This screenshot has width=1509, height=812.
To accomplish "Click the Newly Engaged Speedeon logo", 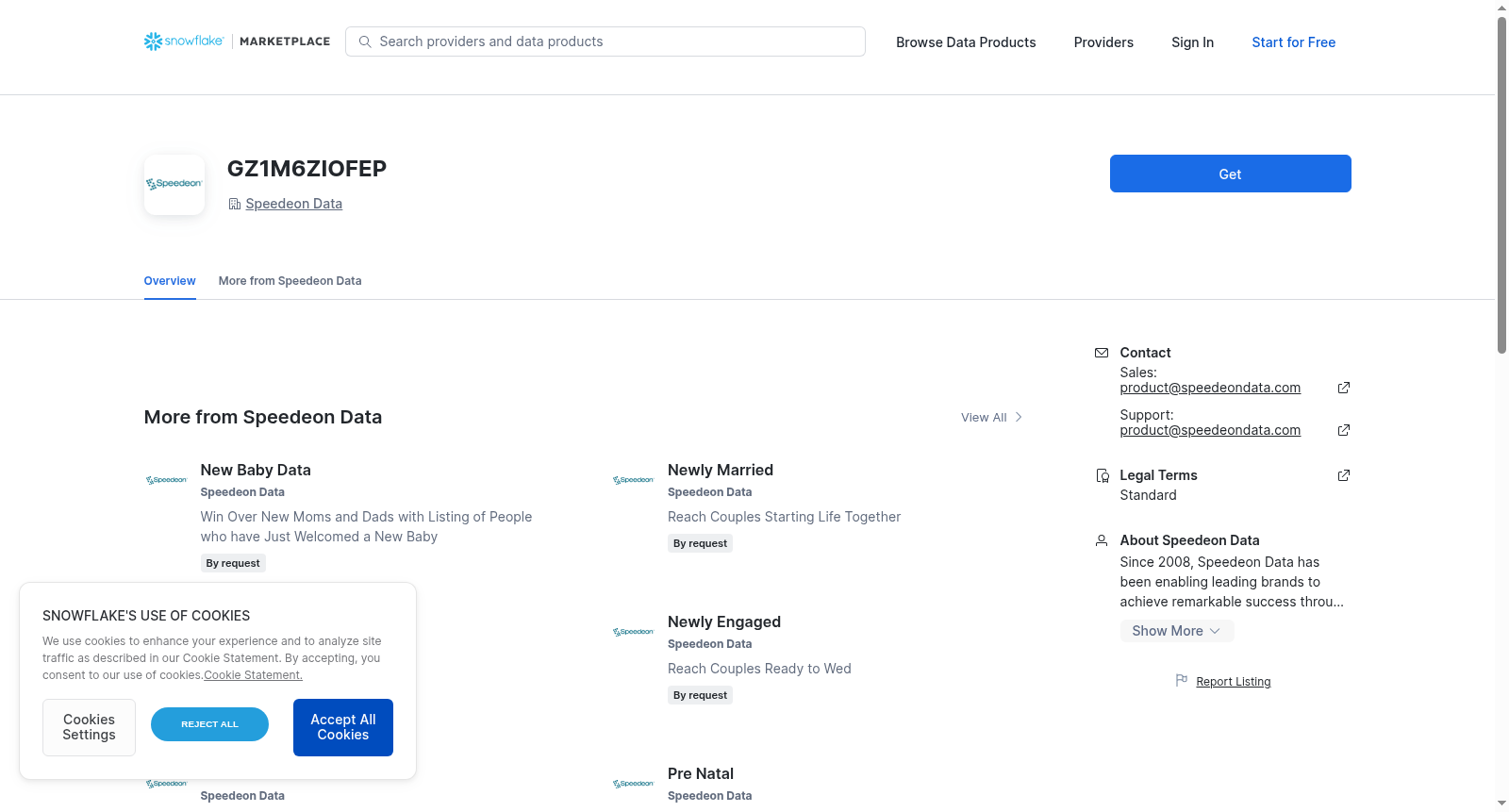I will click(634, 632).
